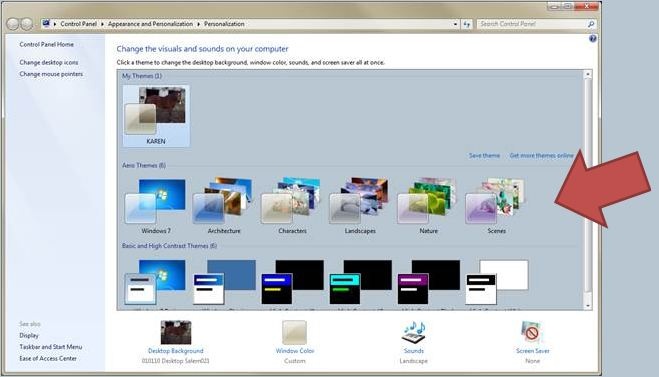Image resolution: width=659 pixels, height=377 pixels.
Task: Apply the Nature Aero theme
Action: 428,206
